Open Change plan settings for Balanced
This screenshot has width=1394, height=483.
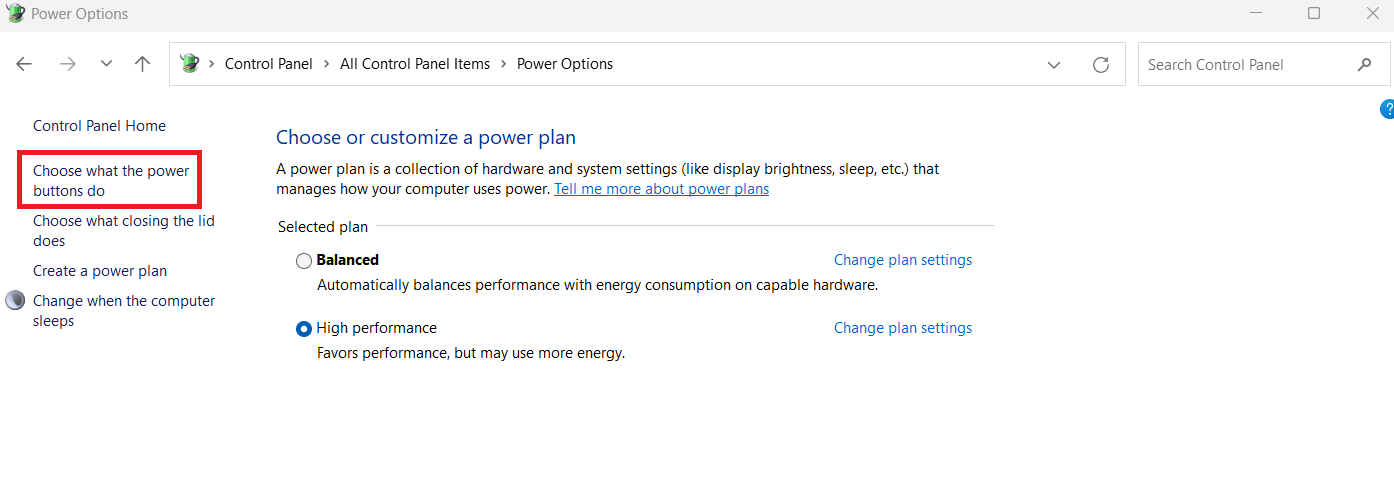902,260
